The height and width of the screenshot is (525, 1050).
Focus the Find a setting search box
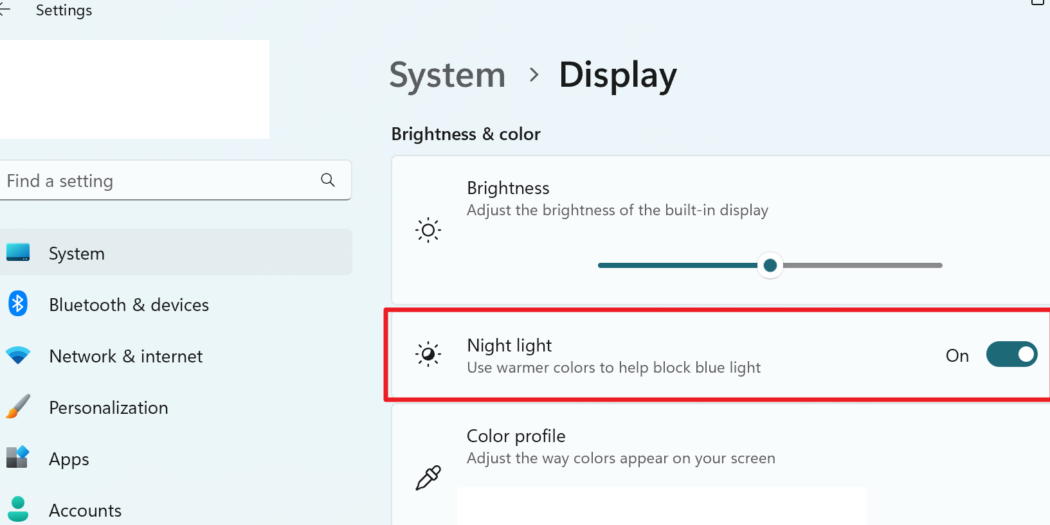[x=175, y=181]
